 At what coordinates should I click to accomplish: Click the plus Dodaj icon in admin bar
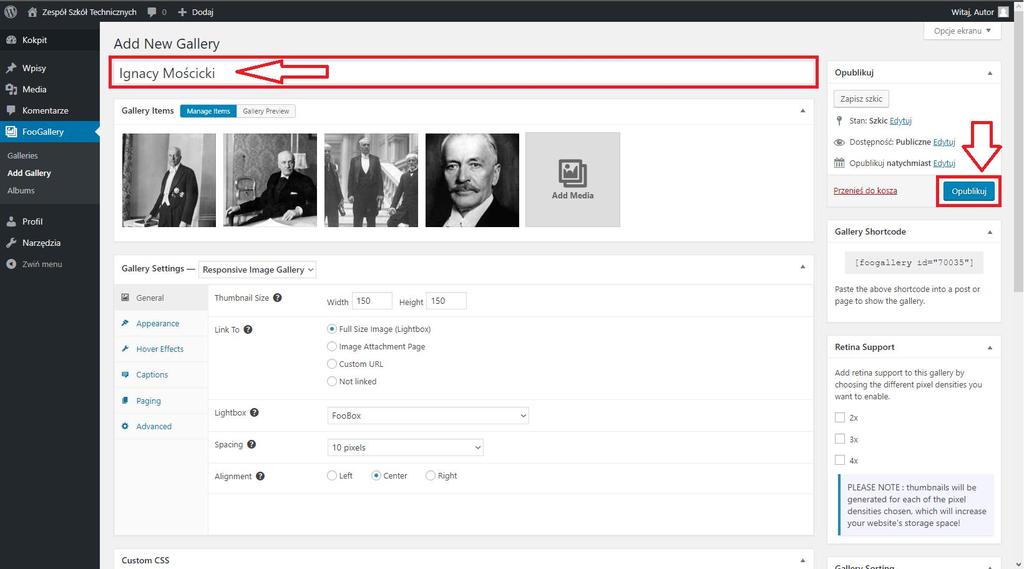click(x=182, y=12)
